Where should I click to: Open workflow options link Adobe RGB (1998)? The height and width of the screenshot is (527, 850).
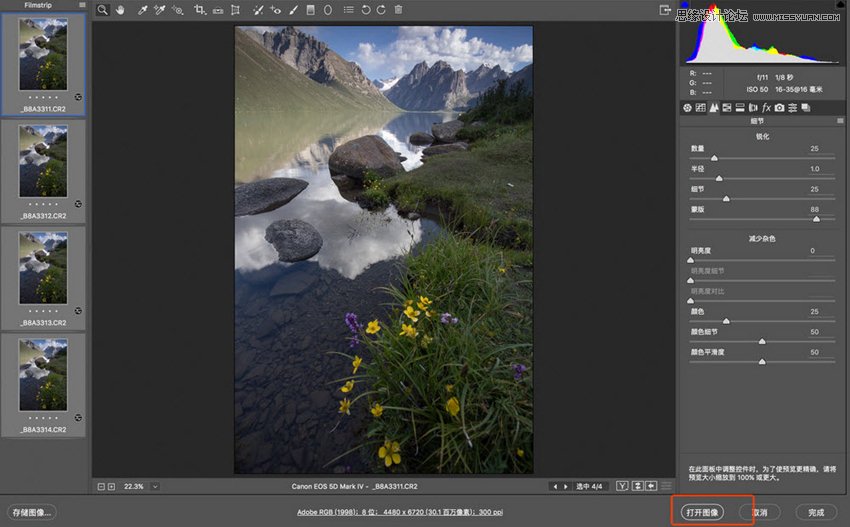coord(400,512)
